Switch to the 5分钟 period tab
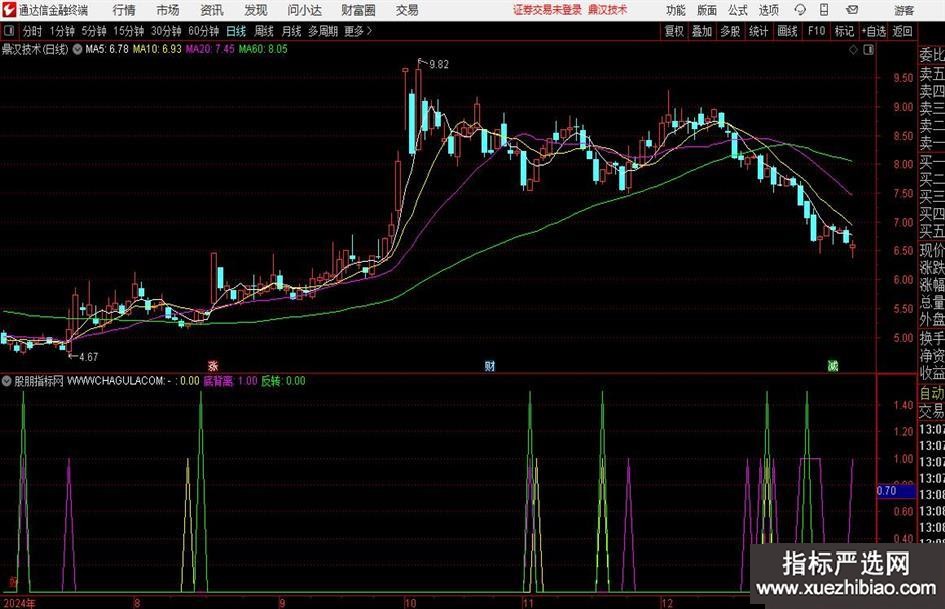Screen dimensions: 945x609 93,31
